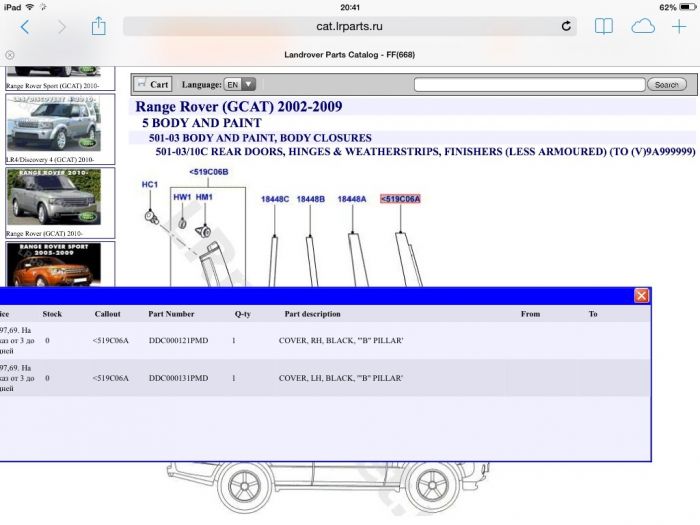Viewport: 700px width, 525px height.
Task: Click COVER, LH, BLACK B PILLAR description
Action: point(341,378)
